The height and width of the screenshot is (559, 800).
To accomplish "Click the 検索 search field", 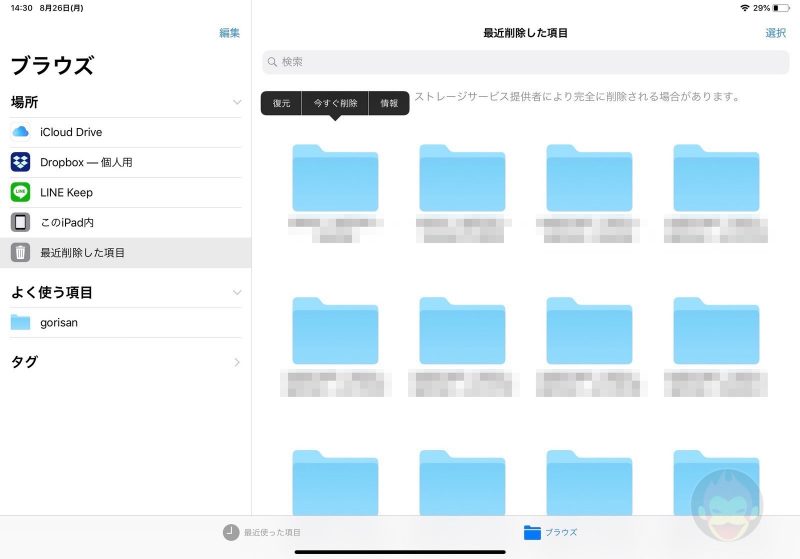I will click(526, 62).
